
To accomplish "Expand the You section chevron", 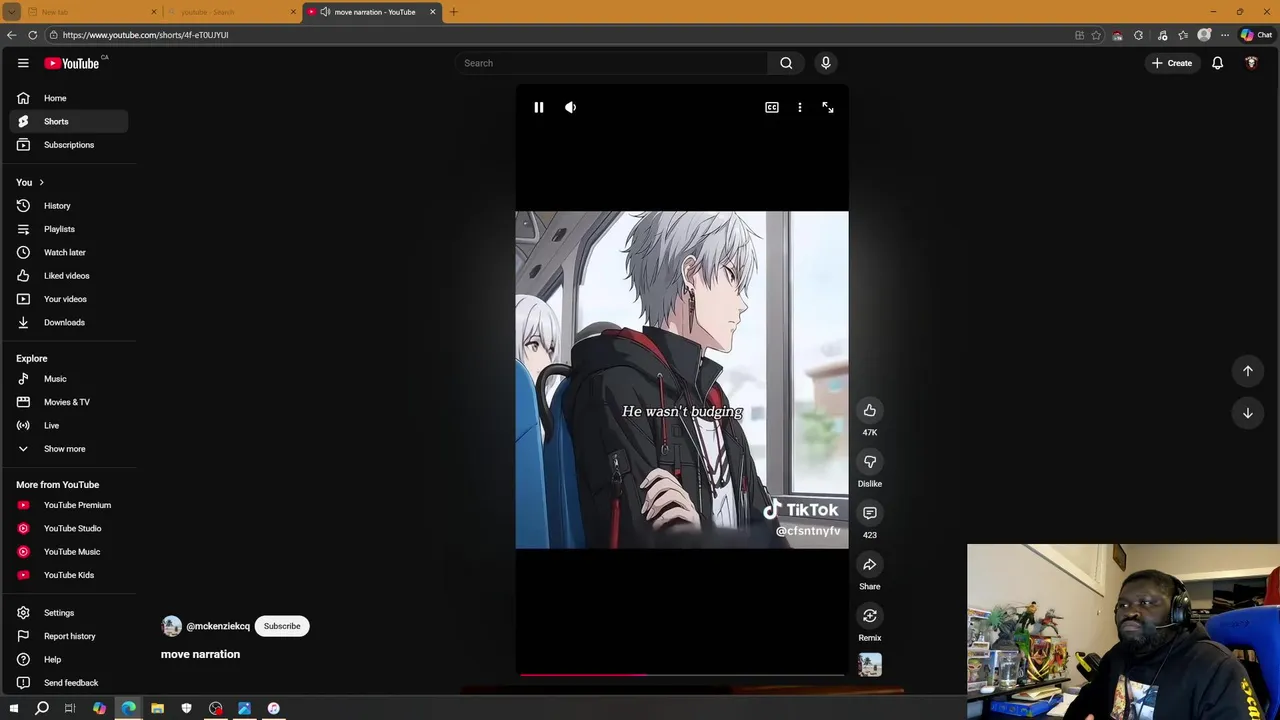I will pos(41,182).
